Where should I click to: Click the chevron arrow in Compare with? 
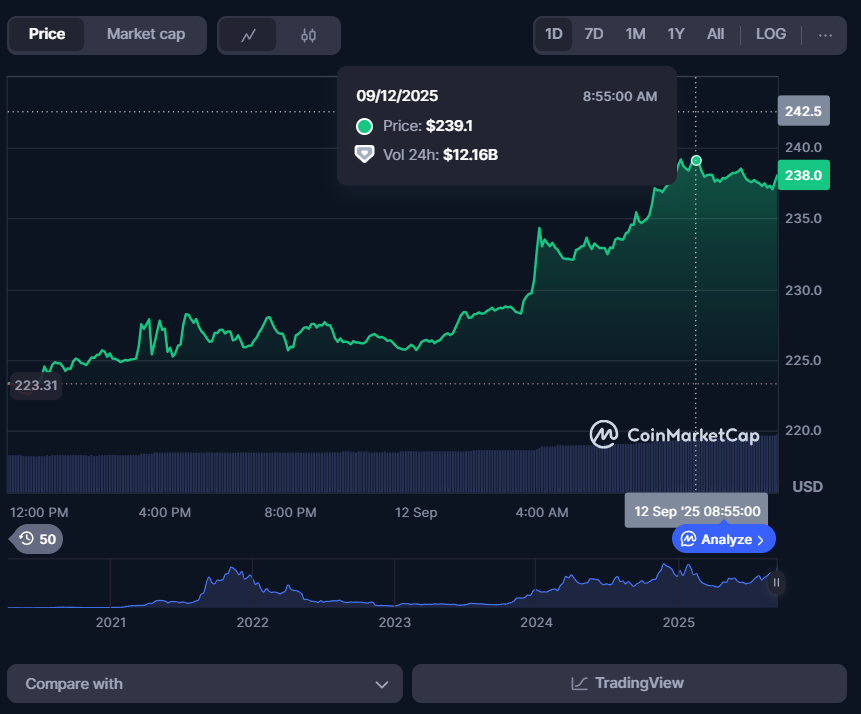[x=381, y=684]
